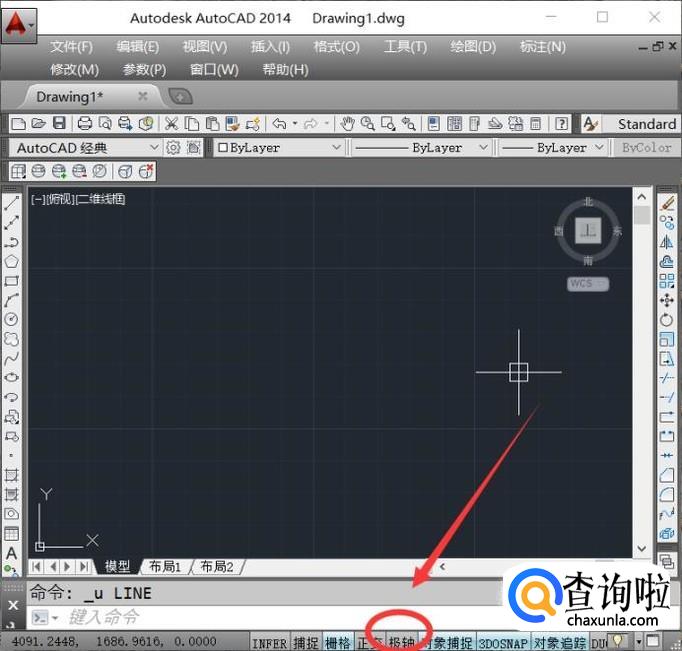682x651 pixels.
Task: Select the Rectangle draw tool
Action: point(12,281)
